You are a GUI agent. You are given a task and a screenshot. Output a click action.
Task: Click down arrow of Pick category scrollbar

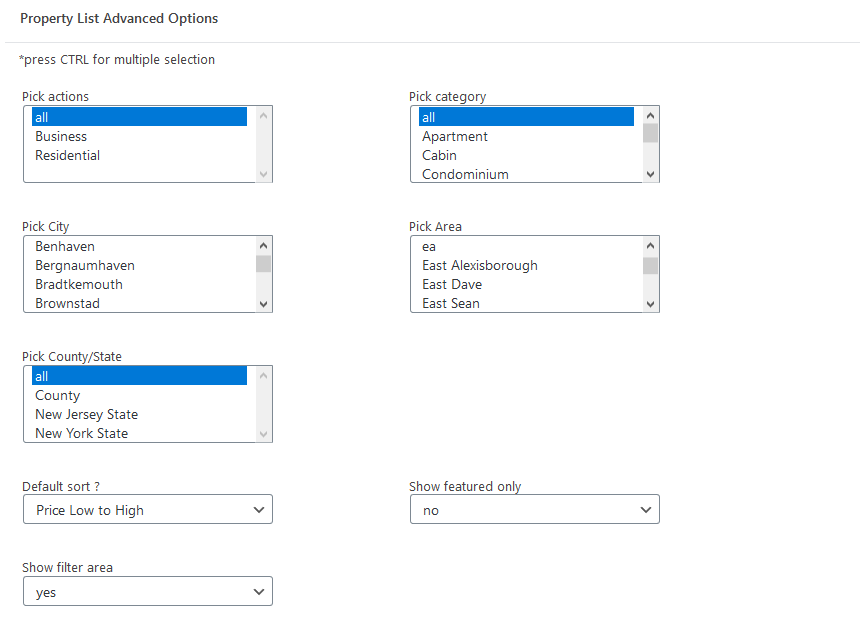(650, 174)
